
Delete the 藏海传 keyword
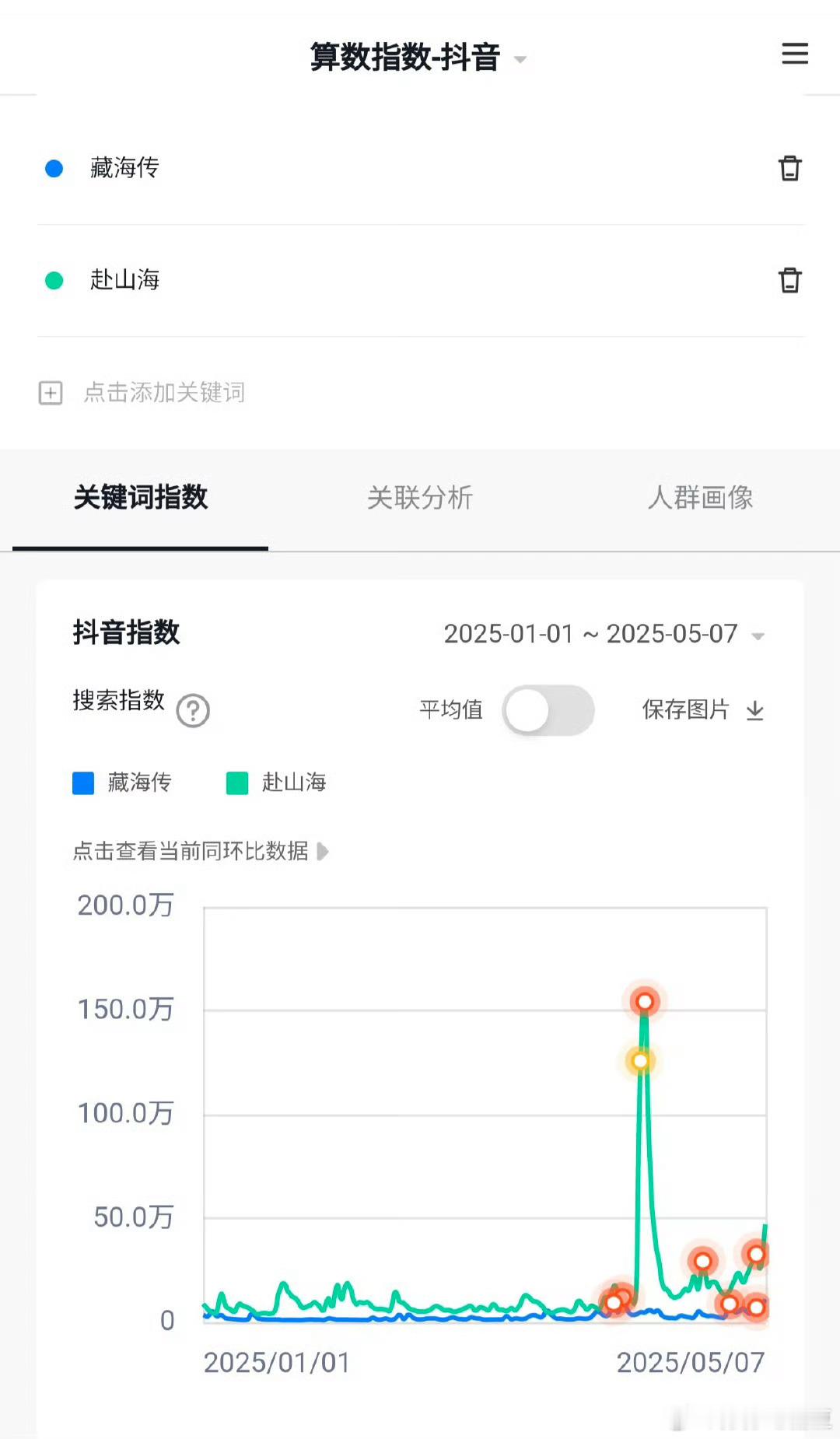[790, 168]
